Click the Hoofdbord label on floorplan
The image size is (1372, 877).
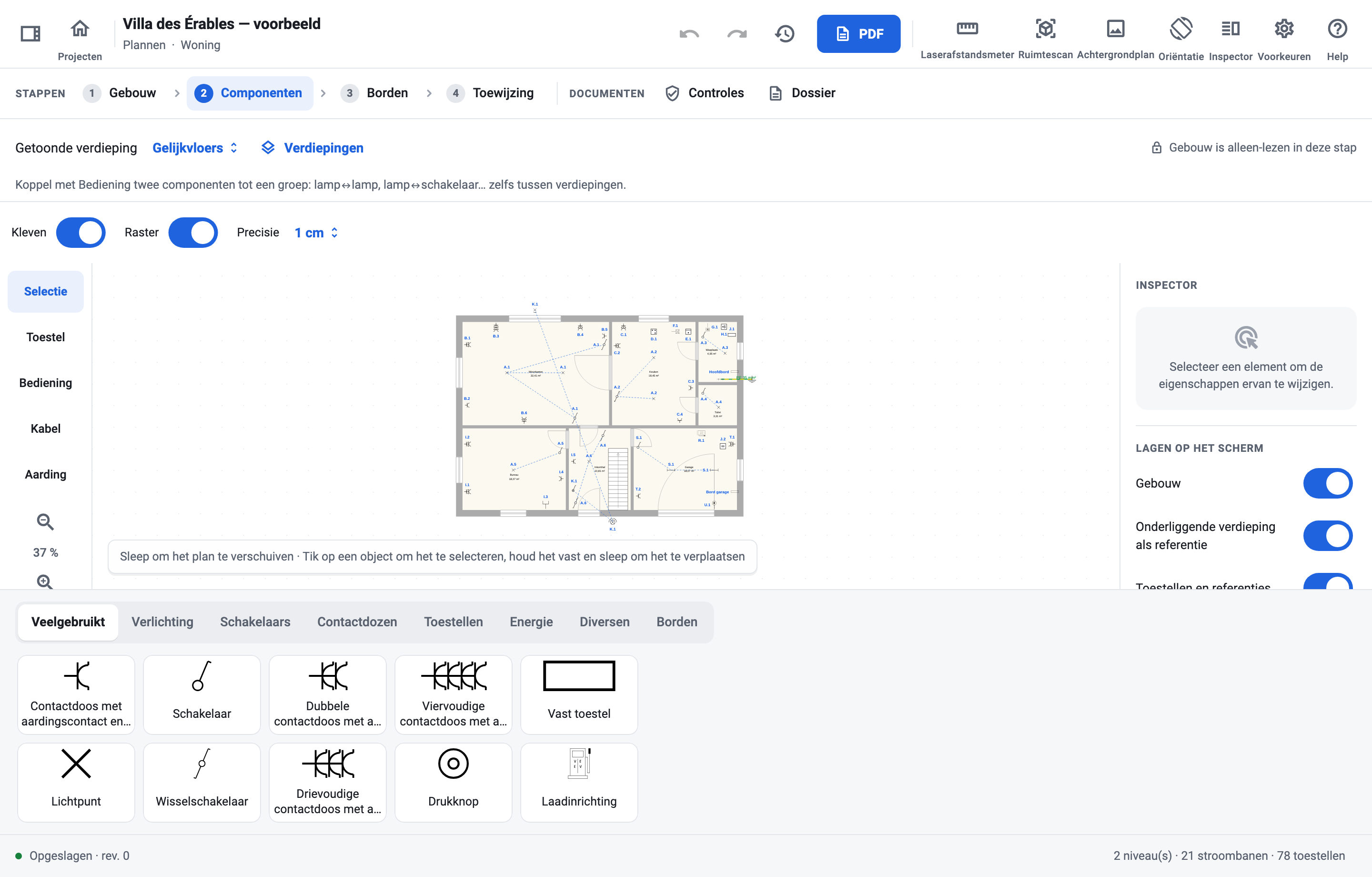[718, 372]
